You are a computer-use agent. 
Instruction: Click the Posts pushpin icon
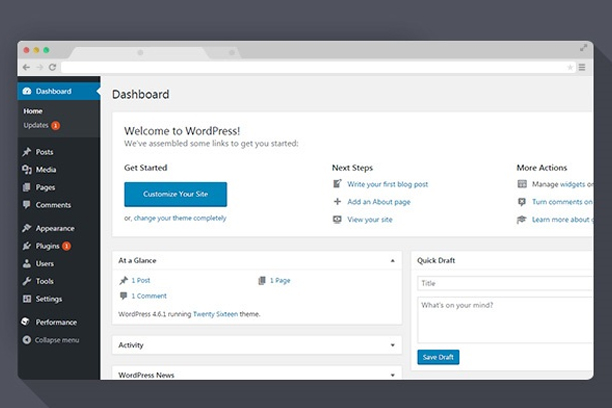(27, 152)
